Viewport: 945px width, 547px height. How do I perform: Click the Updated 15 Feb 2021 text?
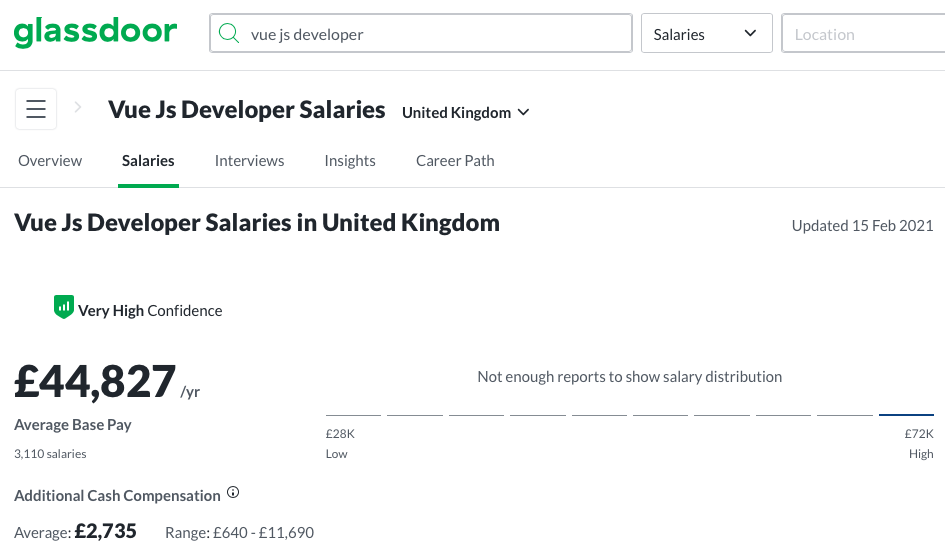click(862, 225)
